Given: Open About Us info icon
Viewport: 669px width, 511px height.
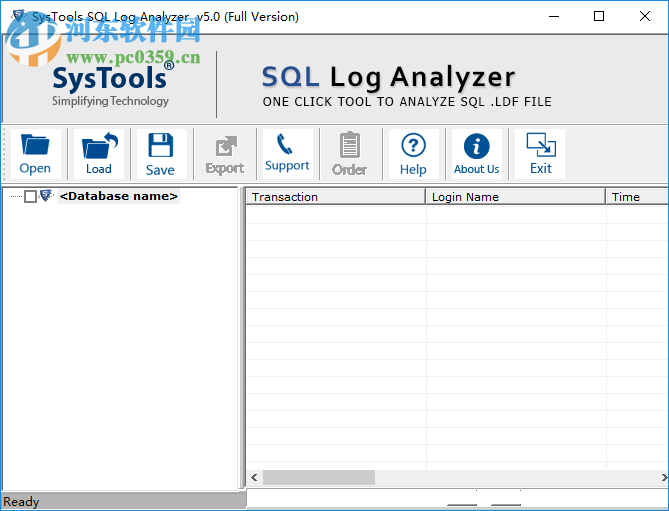Looking at the screenshot, I should (x=476, y=154).
